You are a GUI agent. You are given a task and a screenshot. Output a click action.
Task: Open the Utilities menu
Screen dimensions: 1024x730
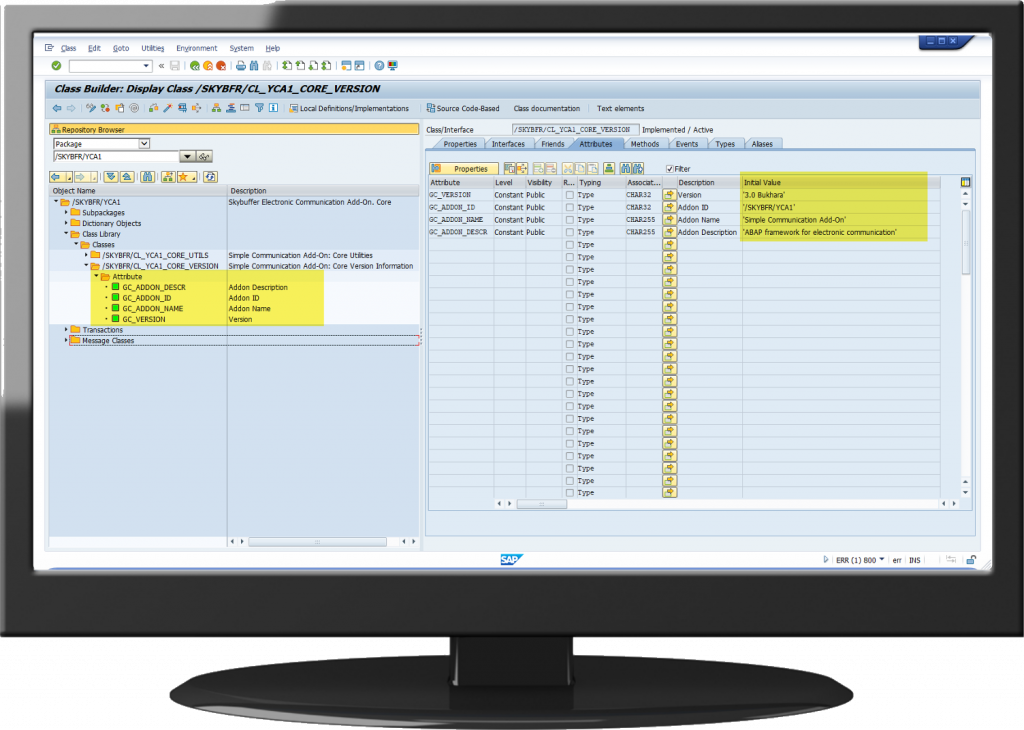pyautogui.click(x=153, y=48)
